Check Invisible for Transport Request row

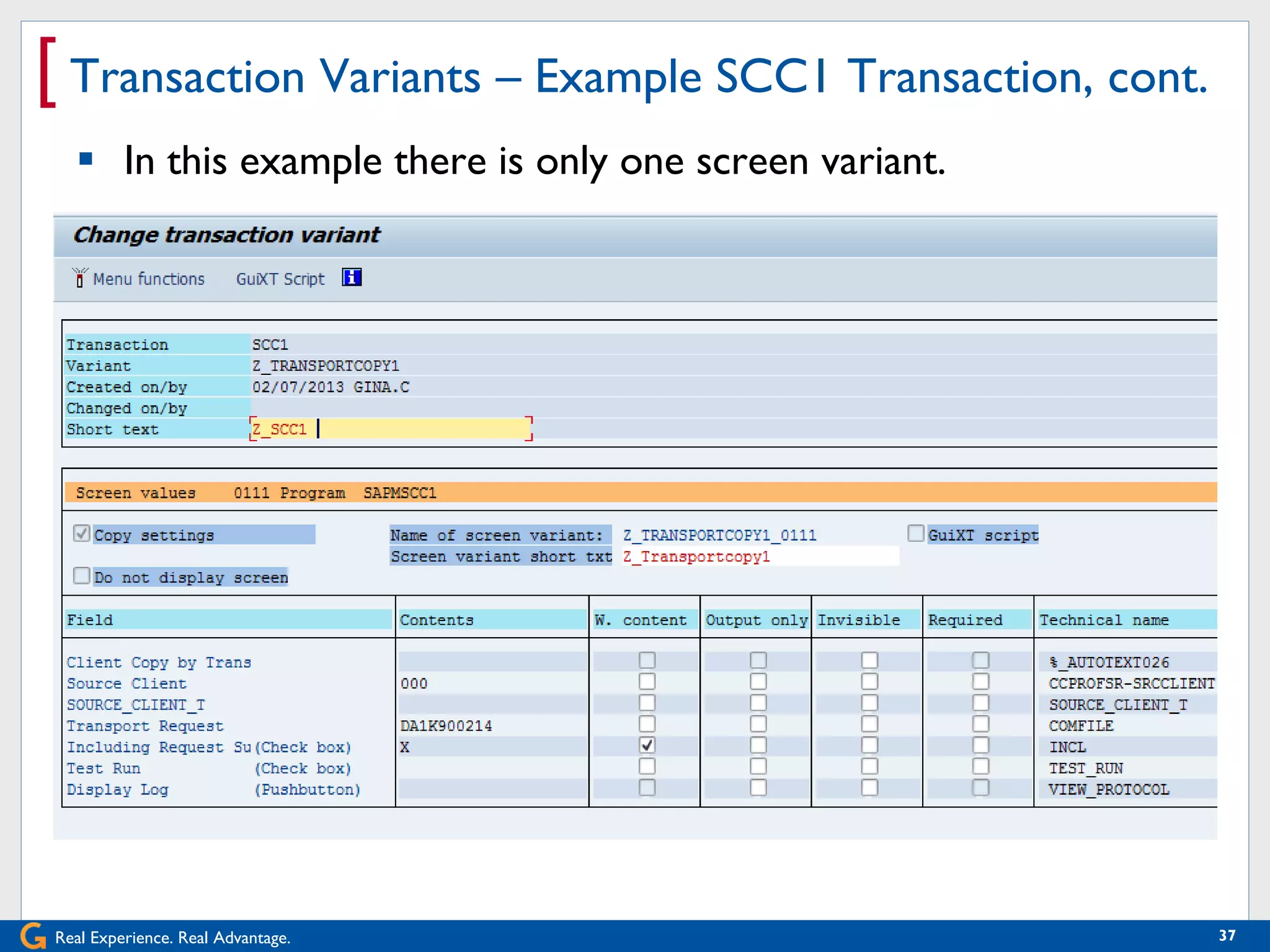[869, 724]
